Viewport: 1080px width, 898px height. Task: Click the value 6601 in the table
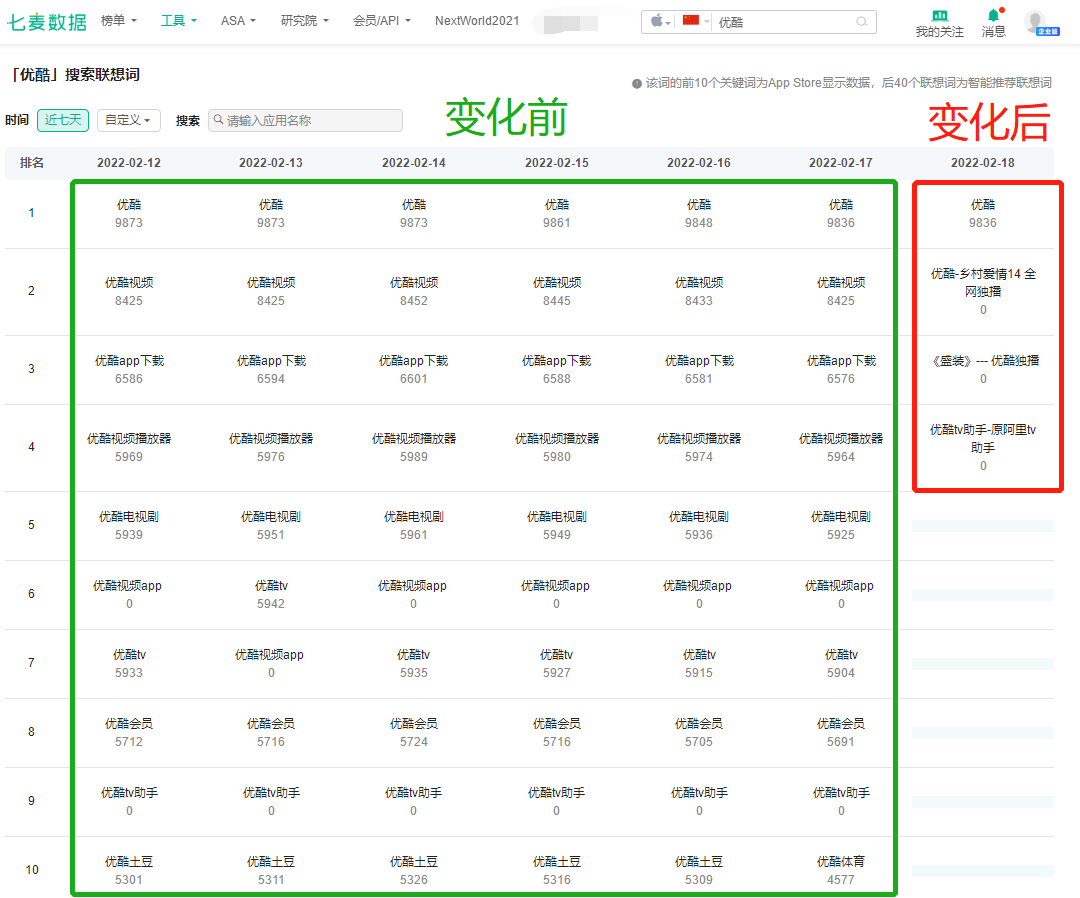coord(414,379)
